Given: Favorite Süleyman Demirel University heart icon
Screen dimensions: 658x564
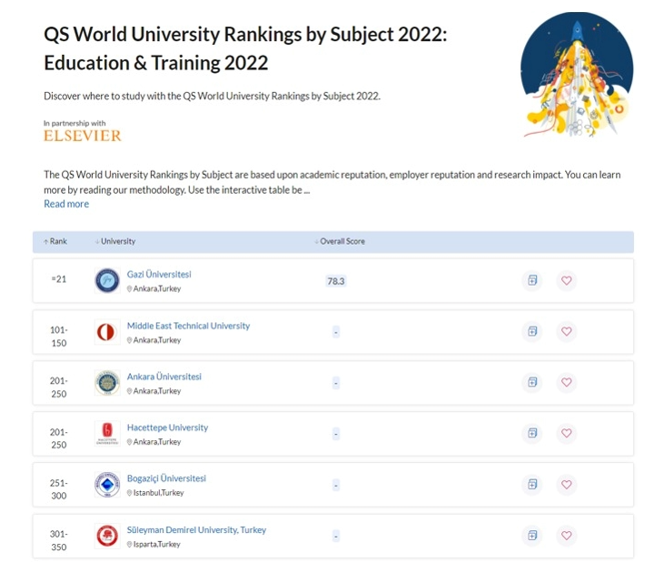Looking at the screenshot, I should pos(566,535).
